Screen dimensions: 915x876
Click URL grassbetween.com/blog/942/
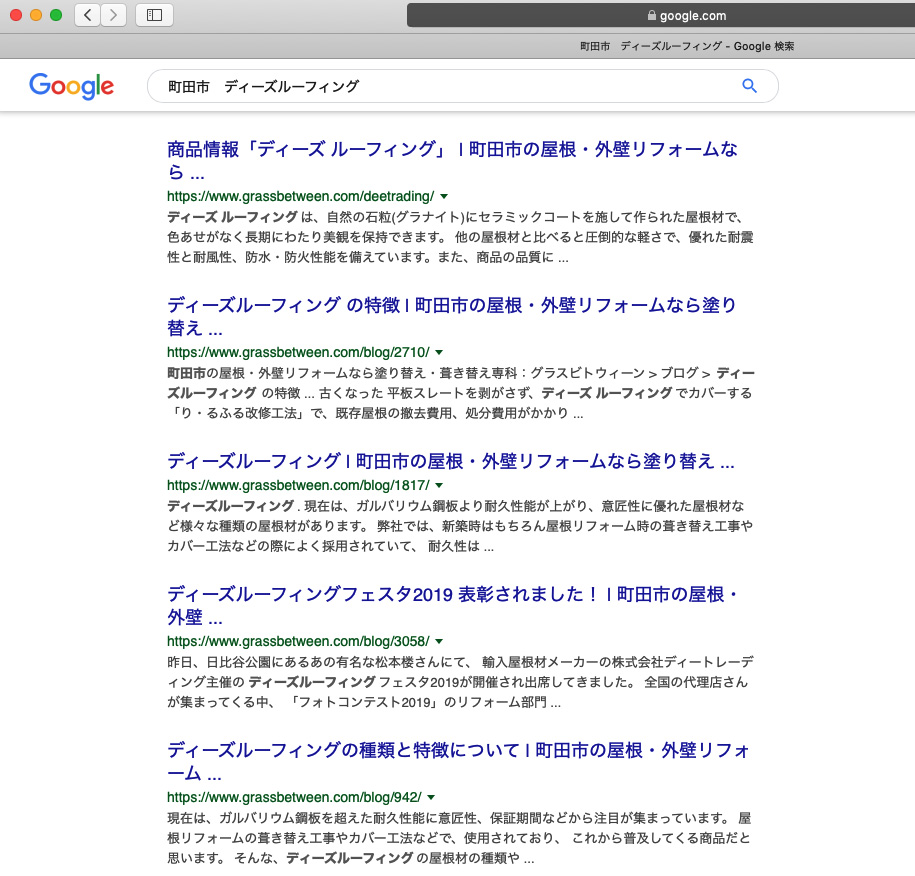tap(294, 797)
